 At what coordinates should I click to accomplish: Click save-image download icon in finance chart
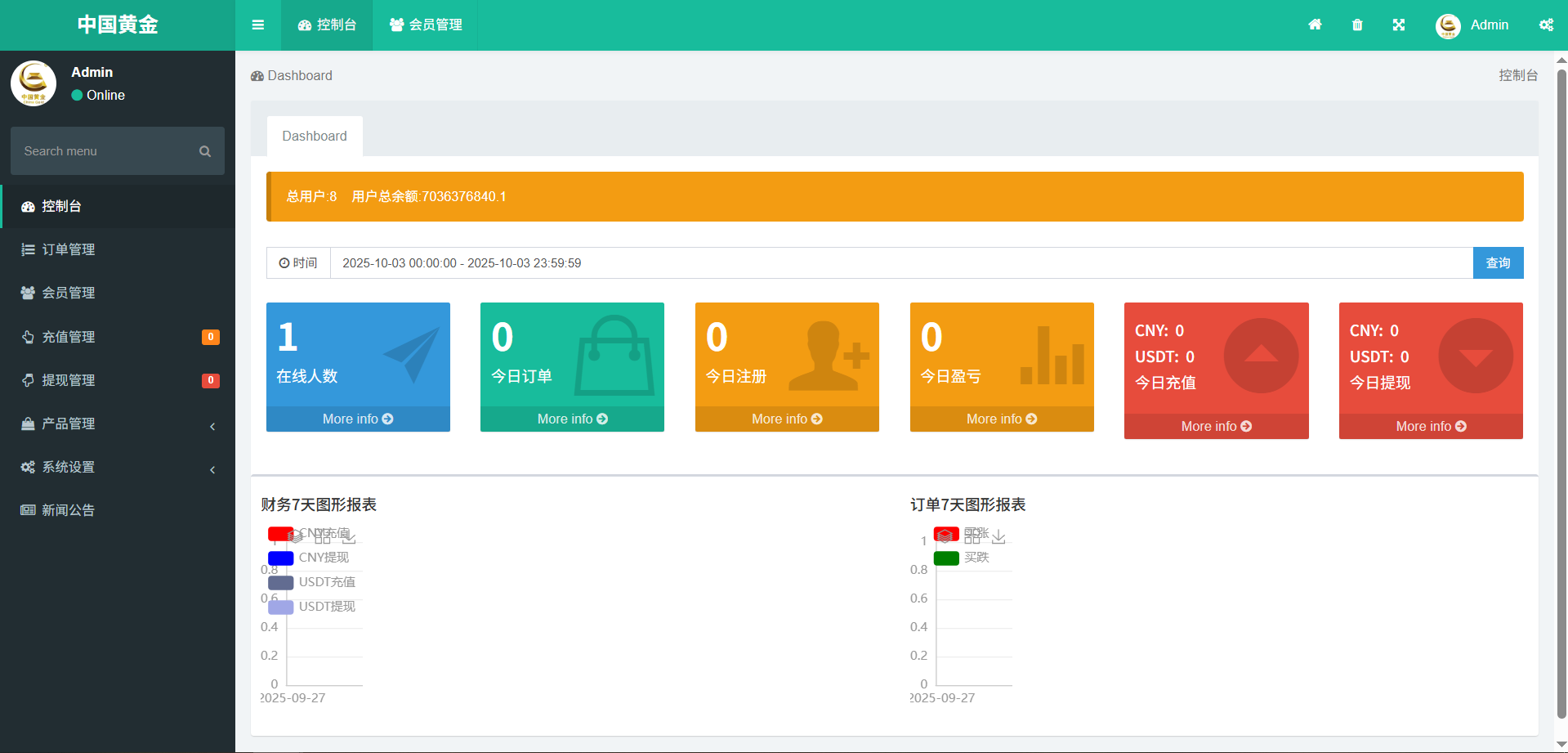coord(349,537)
